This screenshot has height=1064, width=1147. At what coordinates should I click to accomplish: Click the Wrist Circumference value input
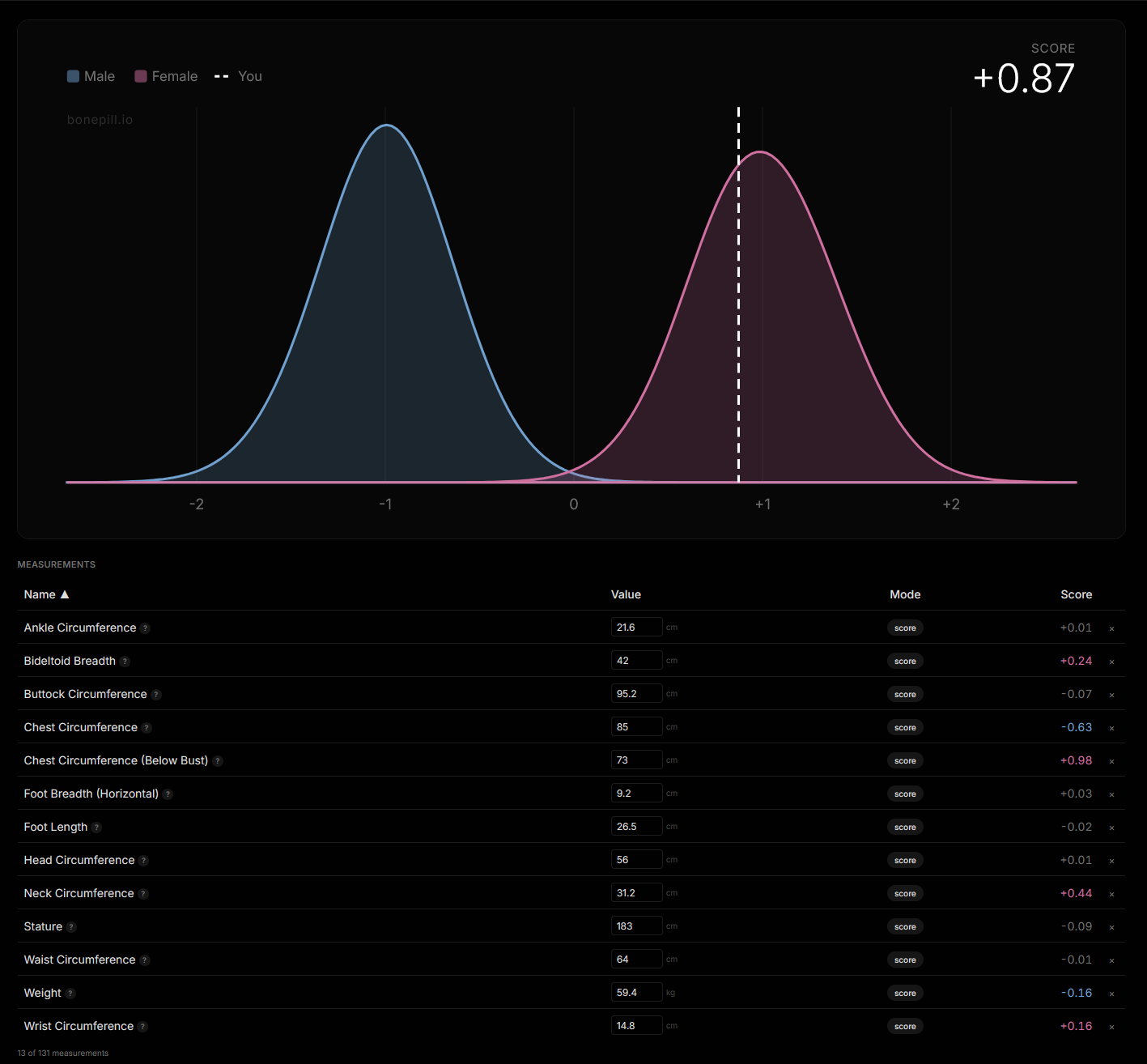(636, 1026)
